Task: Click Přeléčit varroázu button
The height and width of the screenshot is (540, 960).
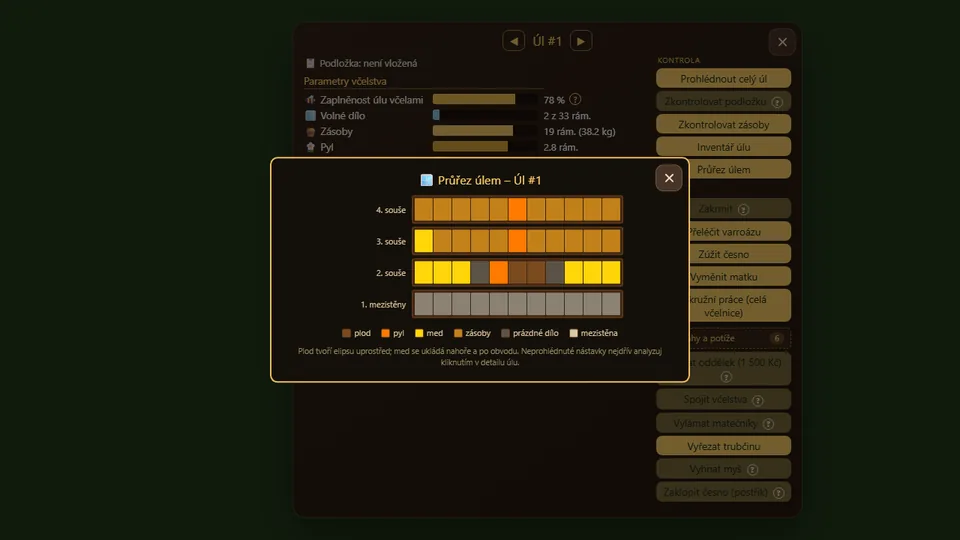Action: 740,231
